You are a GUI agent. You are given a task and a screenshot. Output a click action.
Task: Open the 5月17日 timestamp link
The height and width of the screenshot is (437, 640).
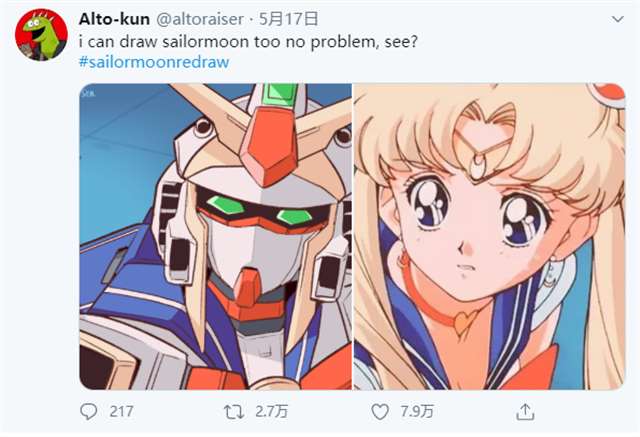[x=288, y=19]
